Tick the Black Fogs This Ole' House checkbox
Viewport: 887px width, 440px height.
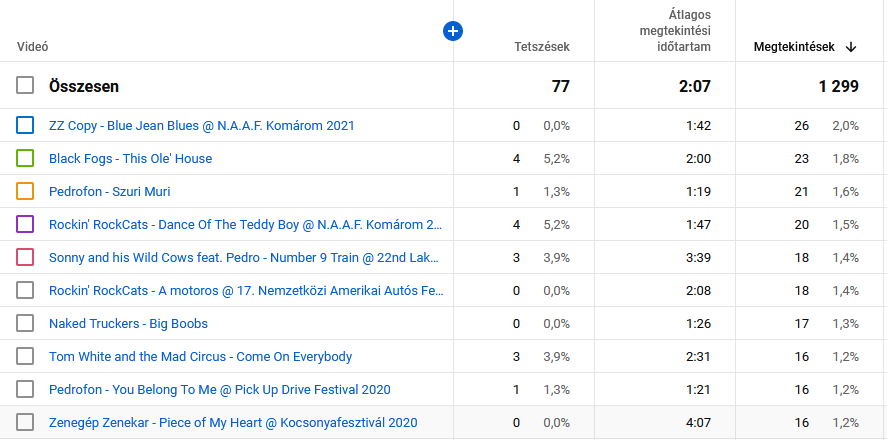pyautogui.click(x=25, y=159)
